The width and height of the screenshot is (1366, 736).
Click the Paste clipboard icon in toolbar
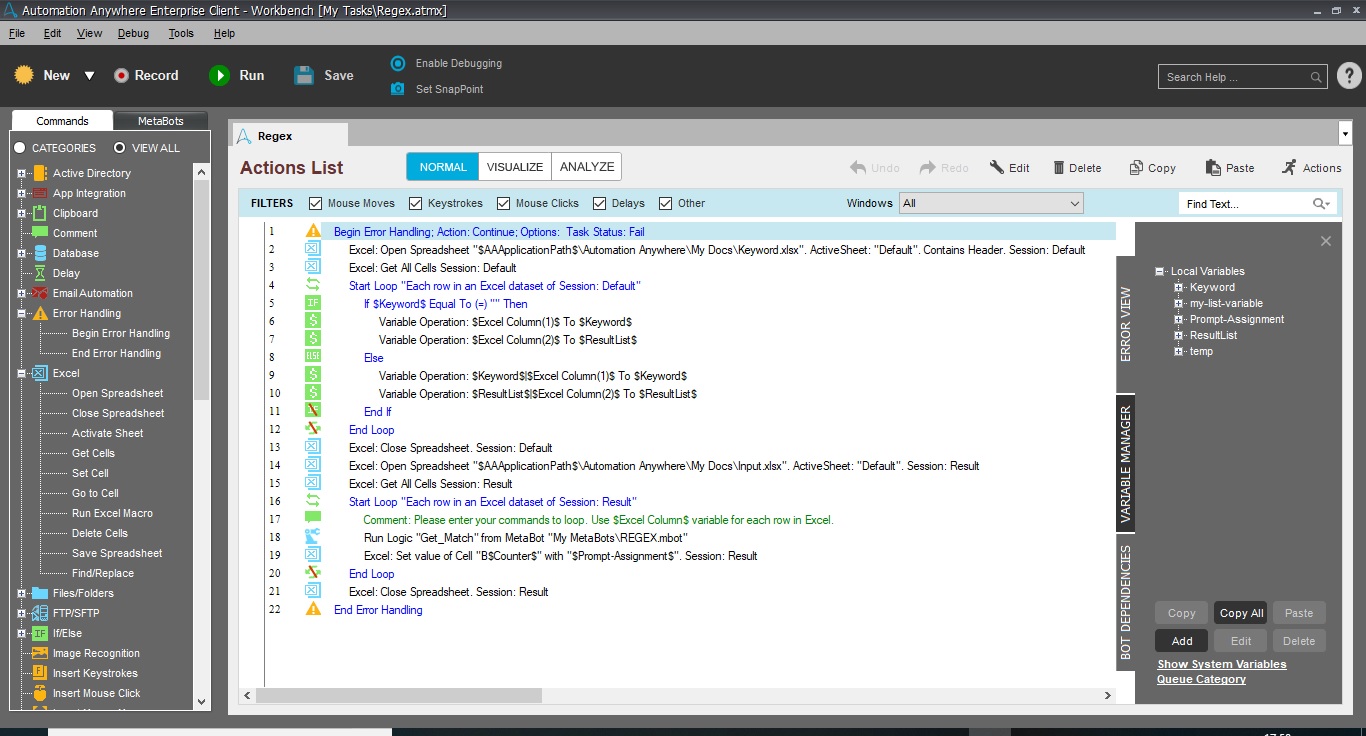pos(1213,168)
